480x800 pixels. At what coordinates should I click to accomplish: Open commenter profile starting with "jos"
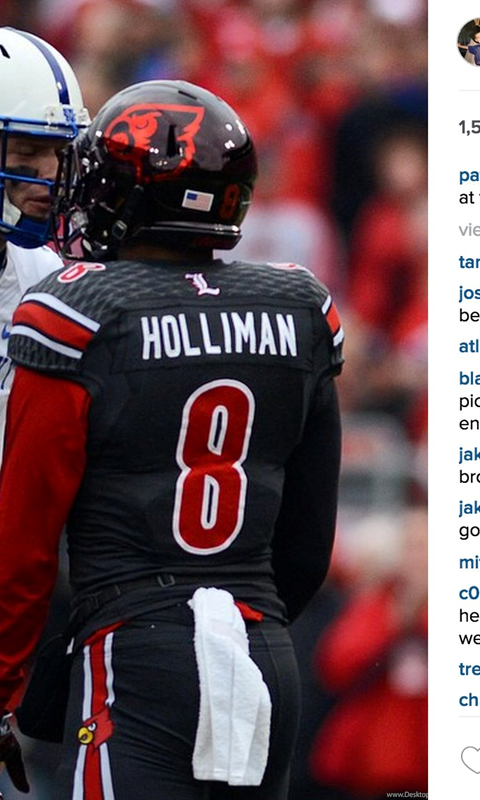click(469, 293)
